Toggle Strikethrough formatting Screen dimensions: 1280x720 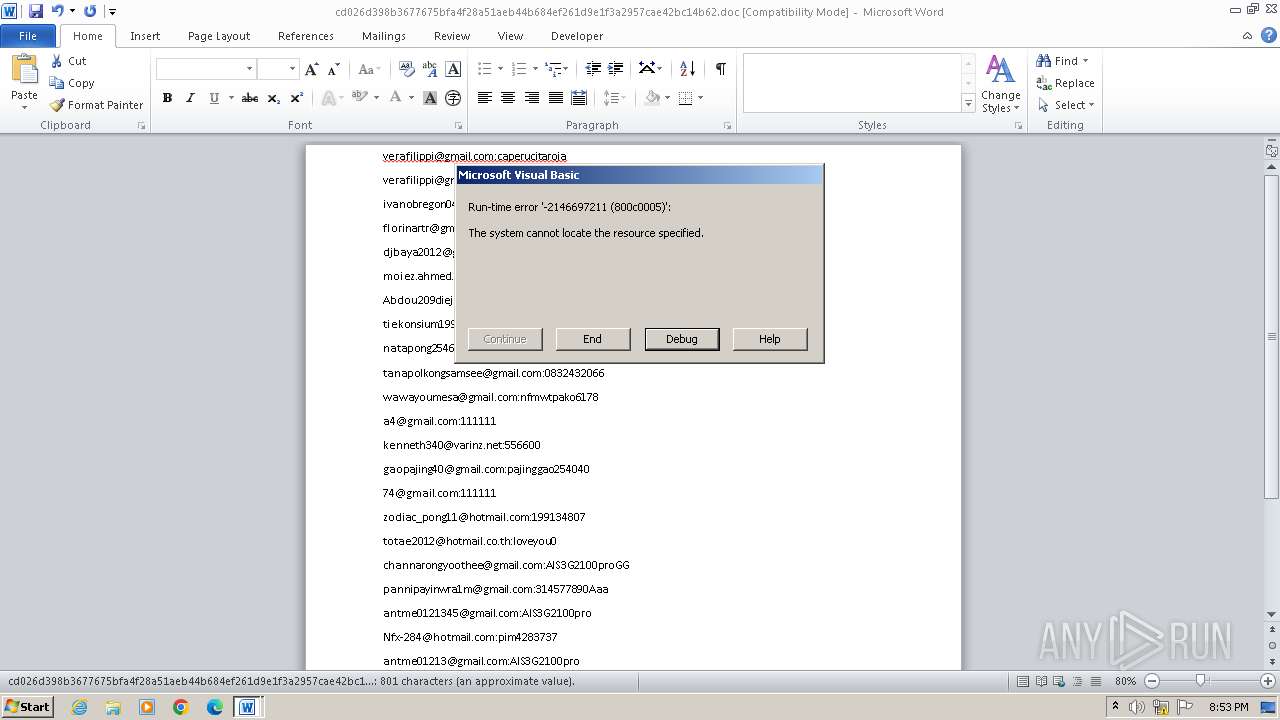(x=250, y=98)
